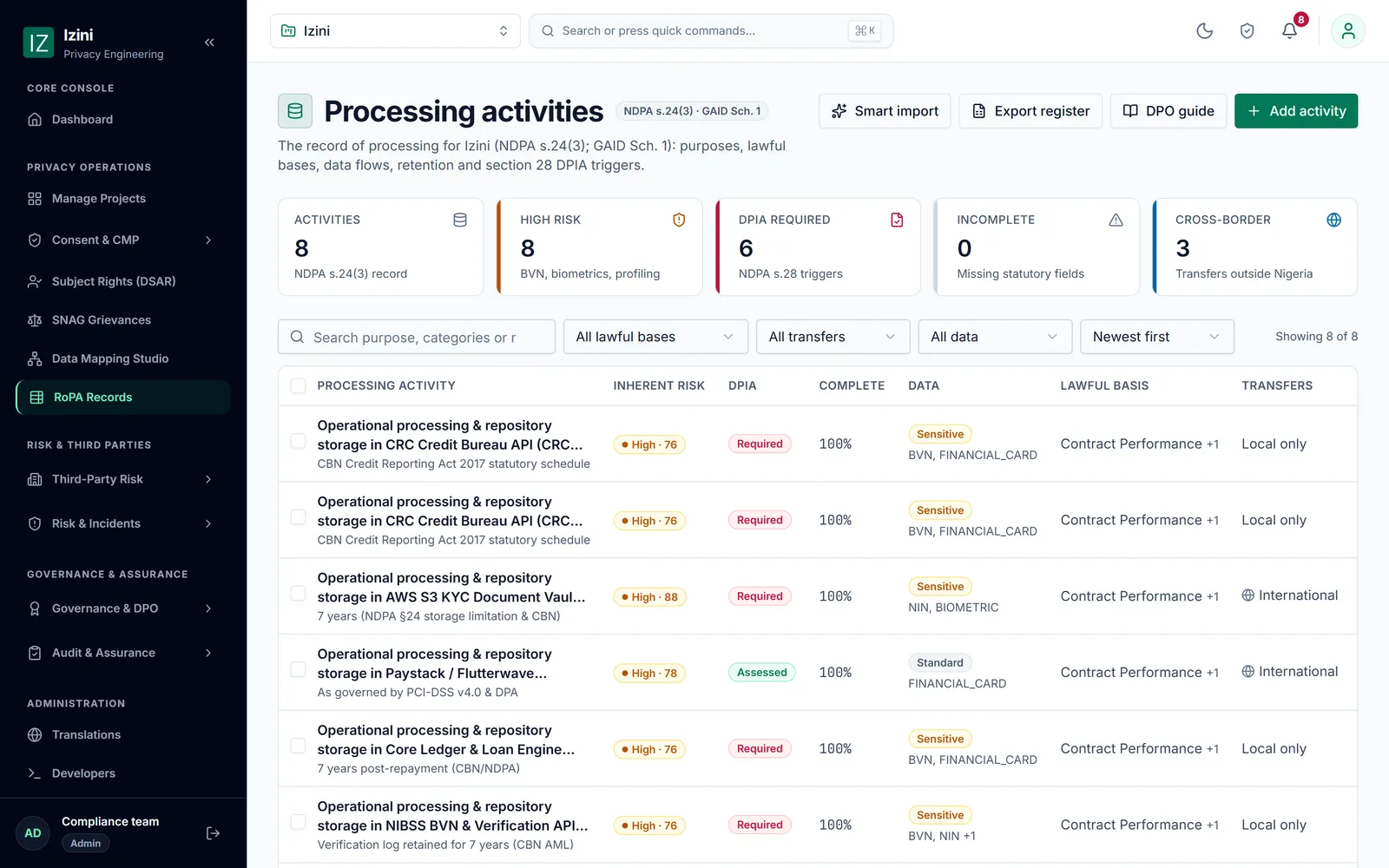Open Manage Projects in the sidebar
Screen dimensions: 1389x868
tap(123, 199)
